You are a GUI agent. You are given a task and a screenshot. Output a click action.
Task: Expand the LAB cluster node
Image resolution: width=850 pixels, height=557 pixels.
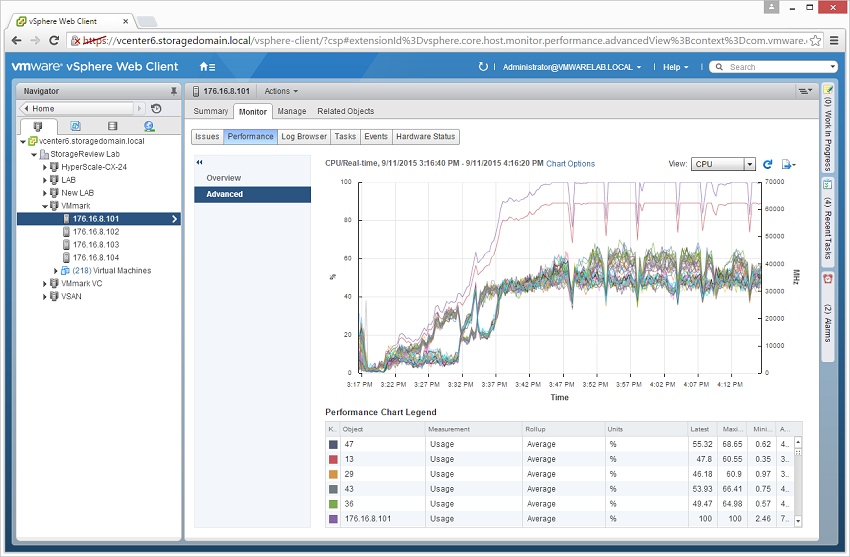pos(45,180)
